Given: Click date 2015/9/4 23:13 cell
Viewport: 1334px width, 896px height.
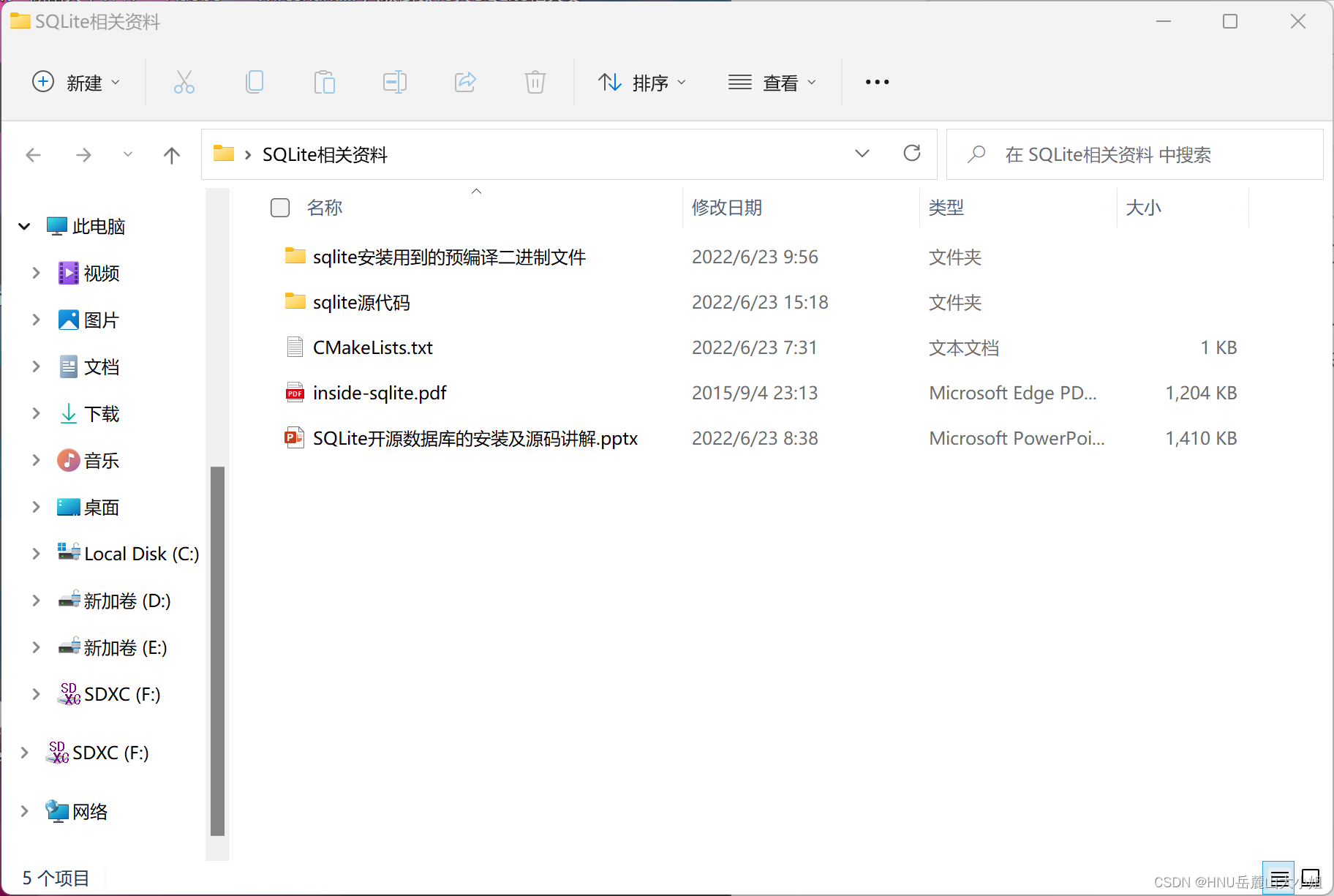Looking at the screenshot, I should (755, 393).
